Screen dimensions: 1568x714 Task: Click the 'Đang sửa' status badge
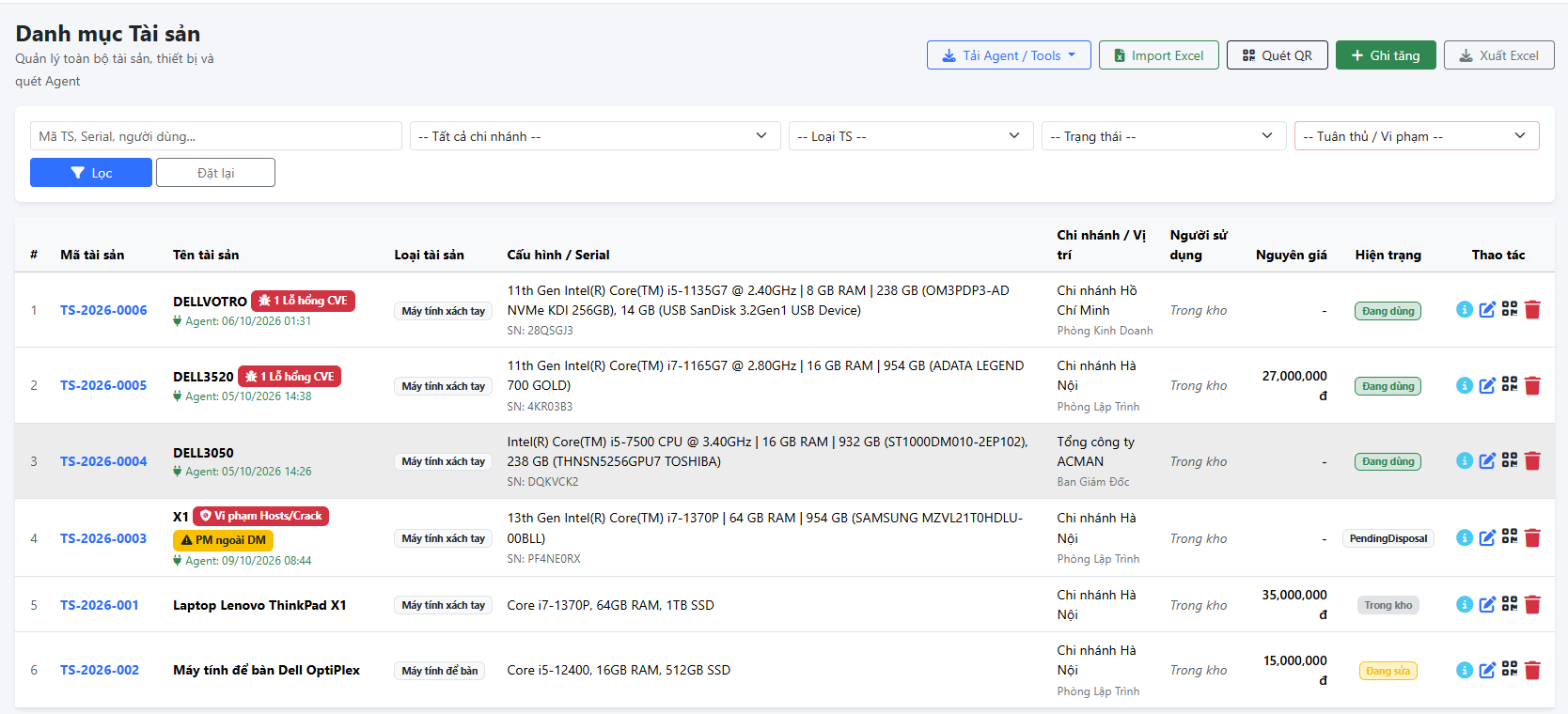pyautogui.click(x=1388, y=671)
